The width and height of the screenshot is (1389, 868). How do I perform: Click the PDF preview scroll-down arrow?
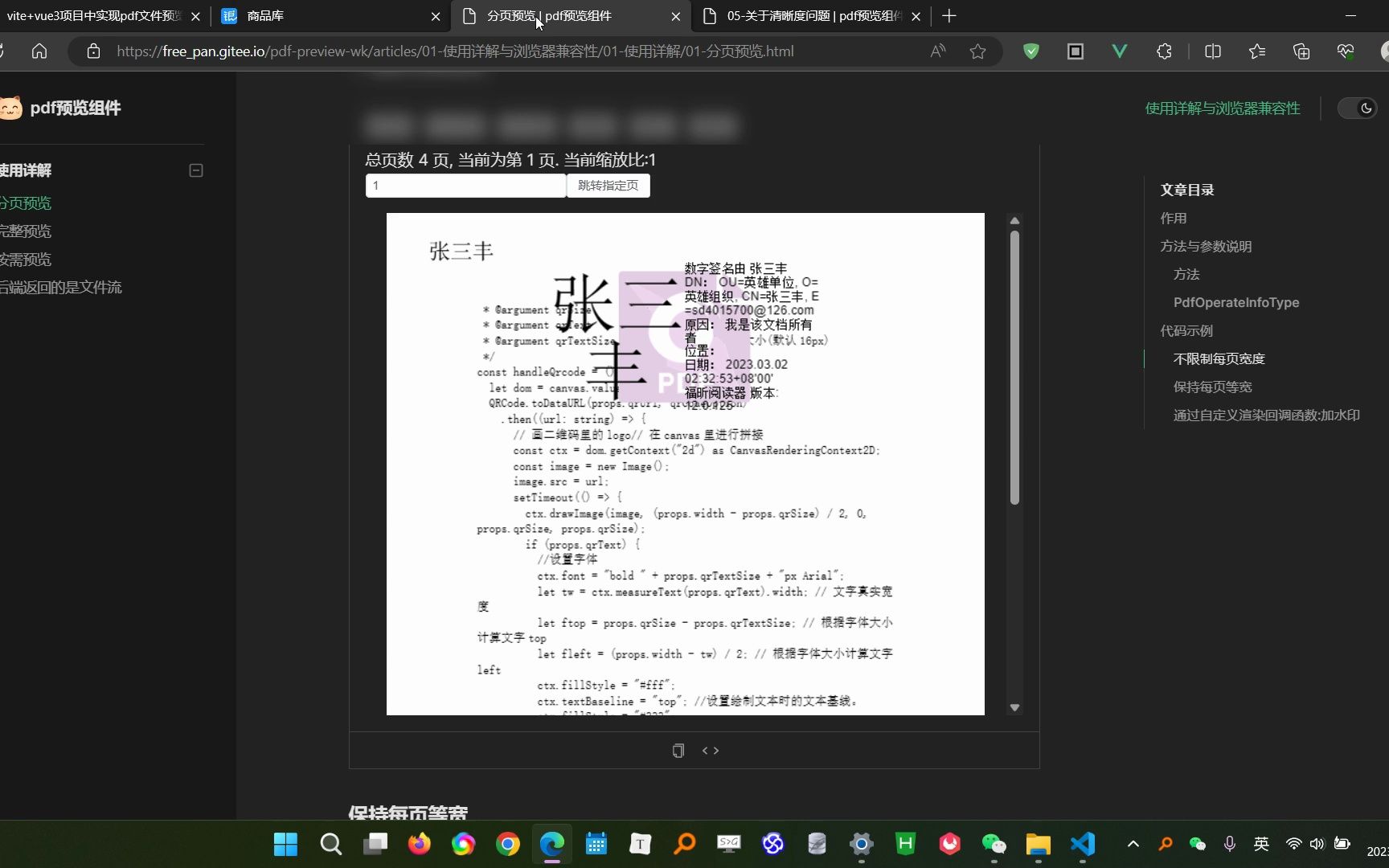(1014, 706)
